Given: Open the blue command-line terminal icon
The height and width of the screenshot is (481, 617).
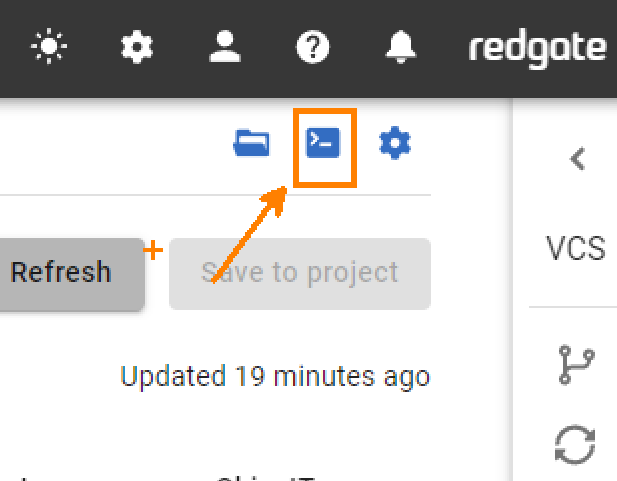Looking at the screenshot, I should tap(323, 144).
